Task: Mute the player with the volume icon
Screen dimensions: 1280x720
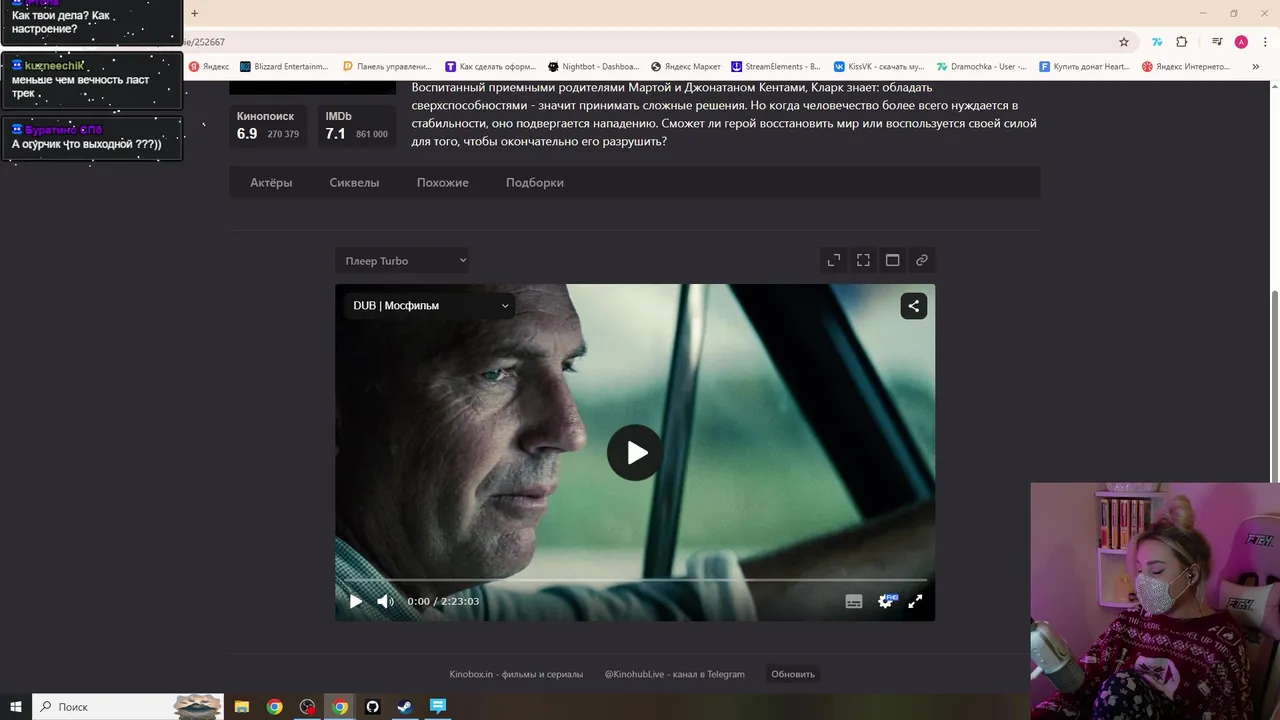Action: pyautogui.click(x=385, y=601)
